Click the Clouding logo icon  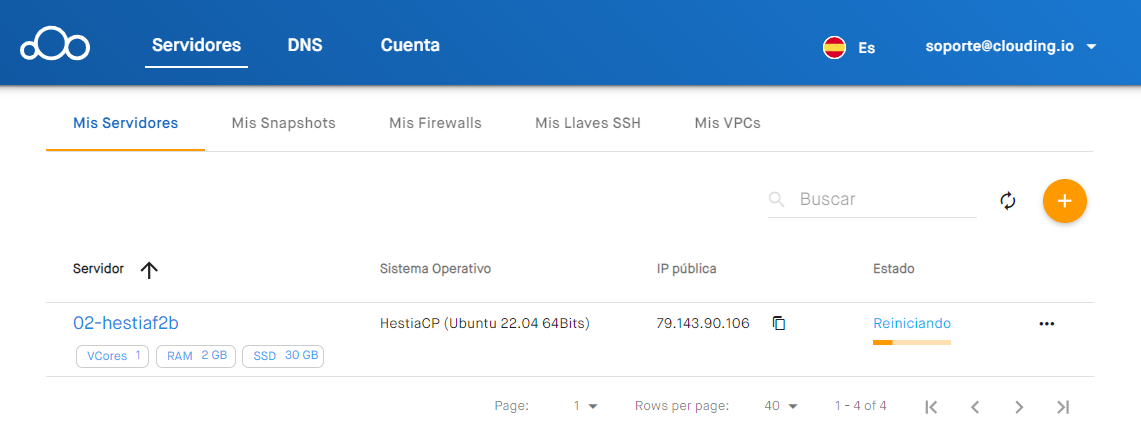pos(55,46)
